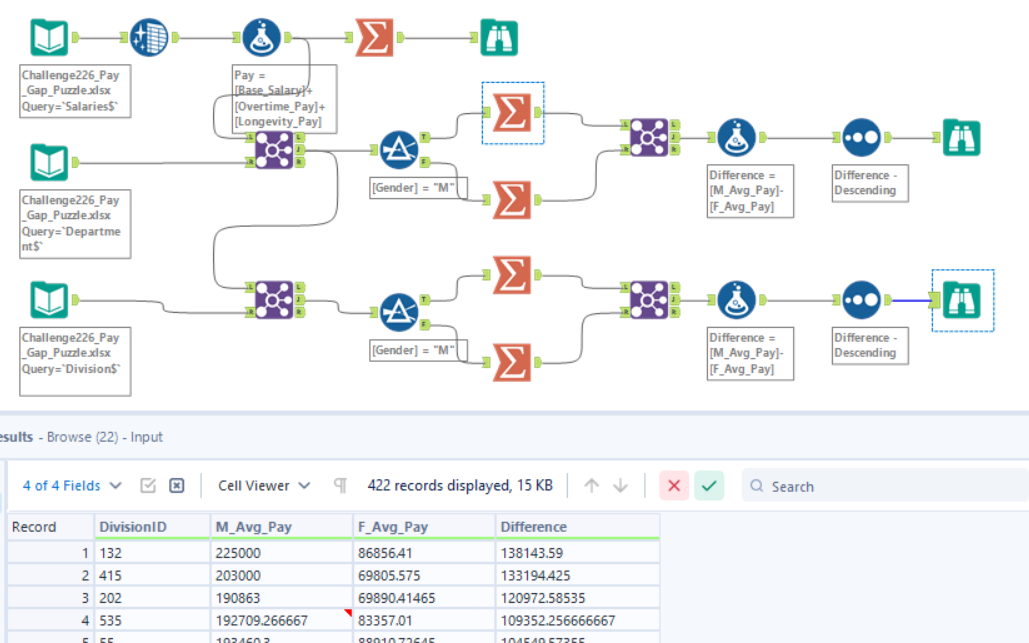Click the cell with value 192709.266667
The image size is (1029, 643).
pos(282,620)
